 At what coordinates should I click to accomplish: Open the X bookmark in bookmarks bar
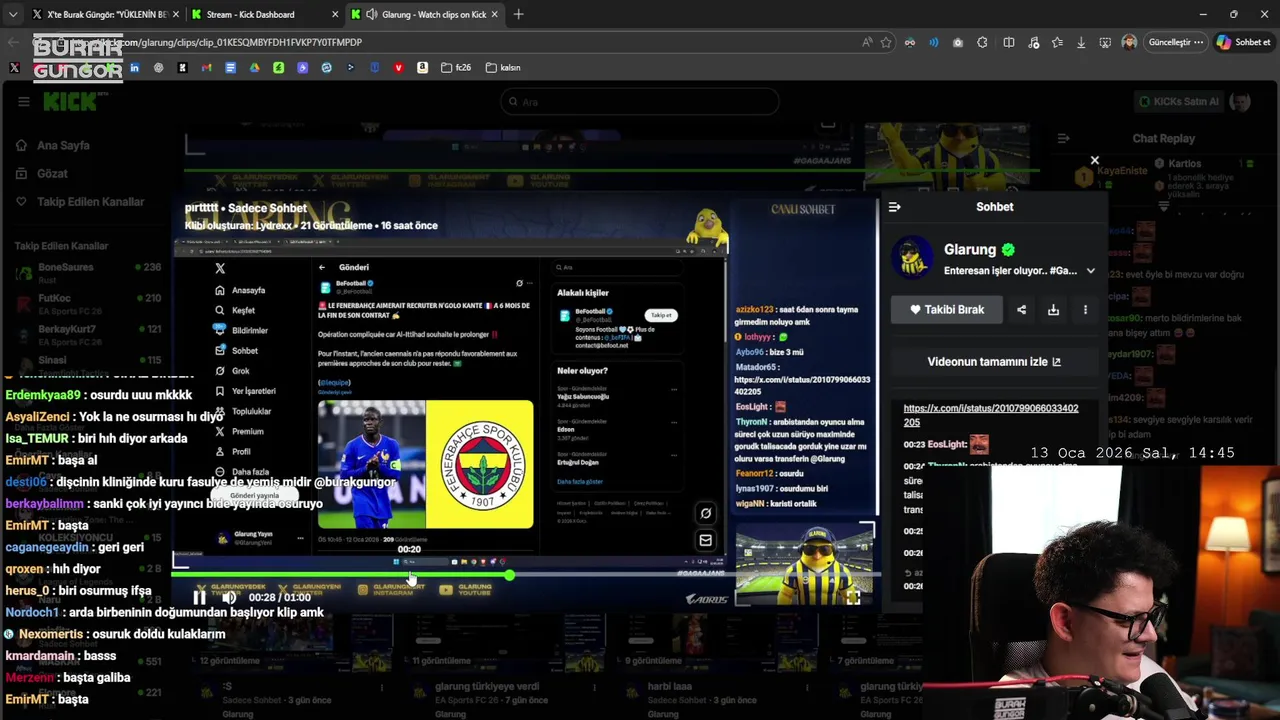click(x=14, y=68)
